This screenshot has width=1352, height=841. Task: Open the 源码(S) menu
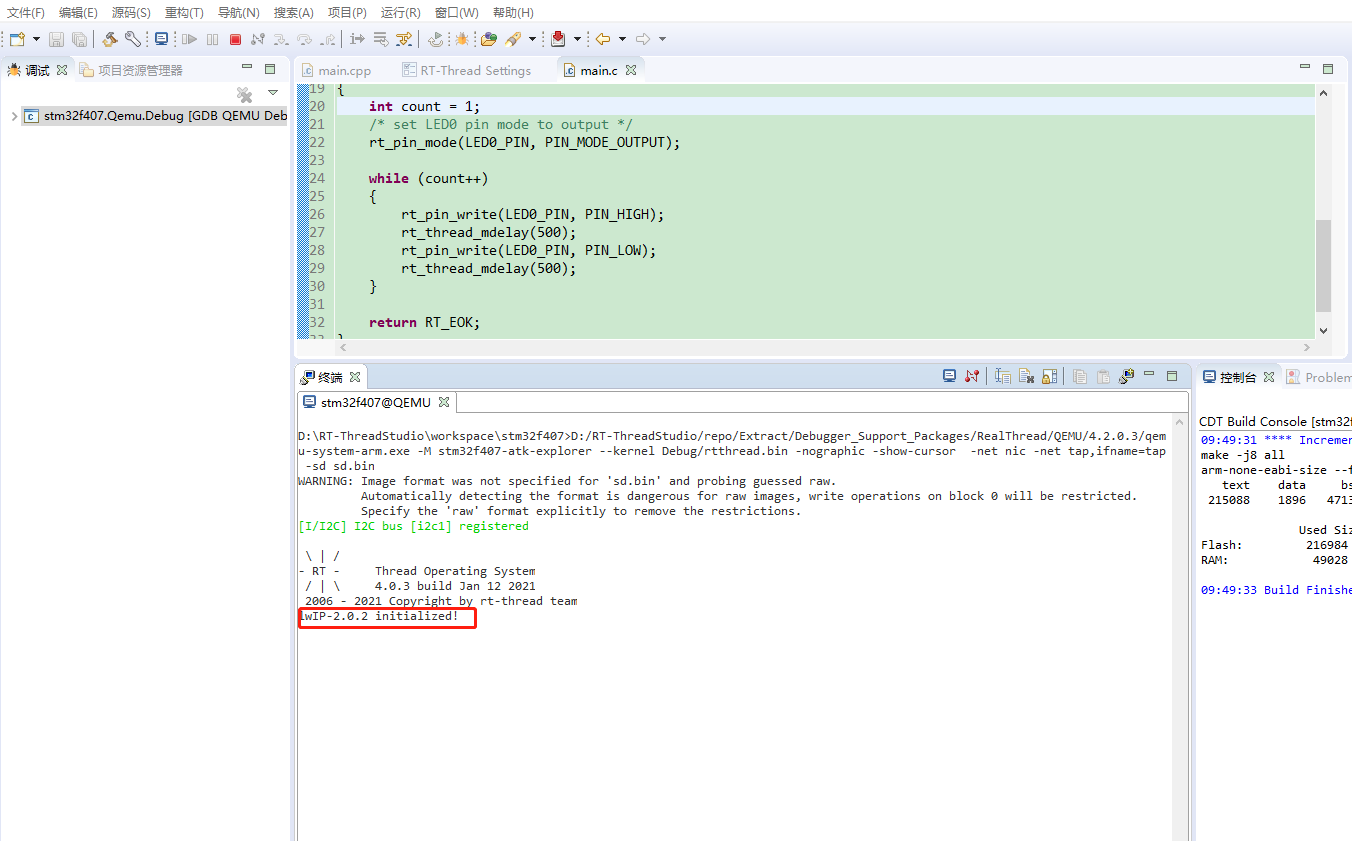coord(131,12)
